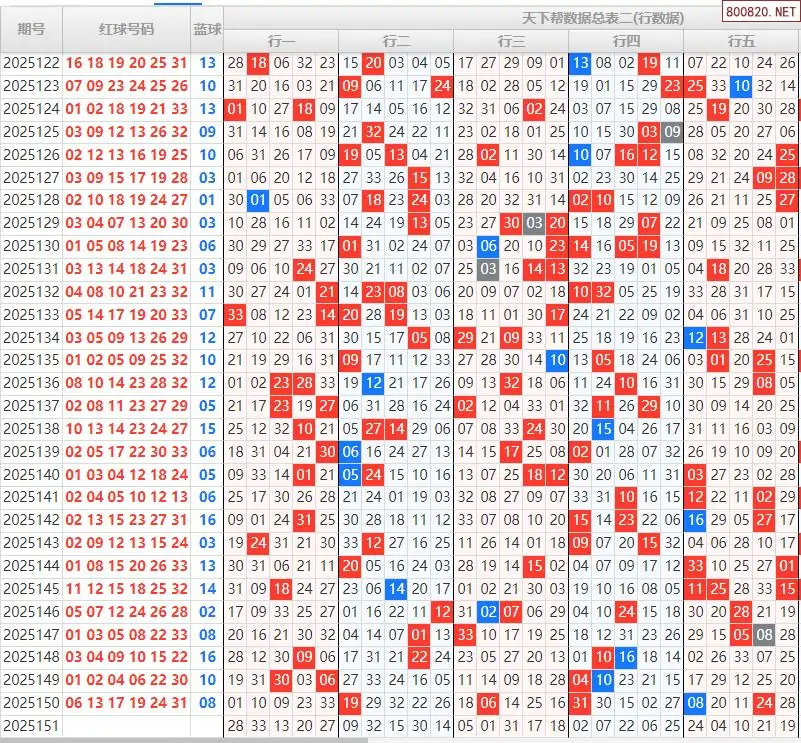801x743 pixels.
Task: Click gray highlighted 09 in row 2025125
Action: tap(672, 132)
